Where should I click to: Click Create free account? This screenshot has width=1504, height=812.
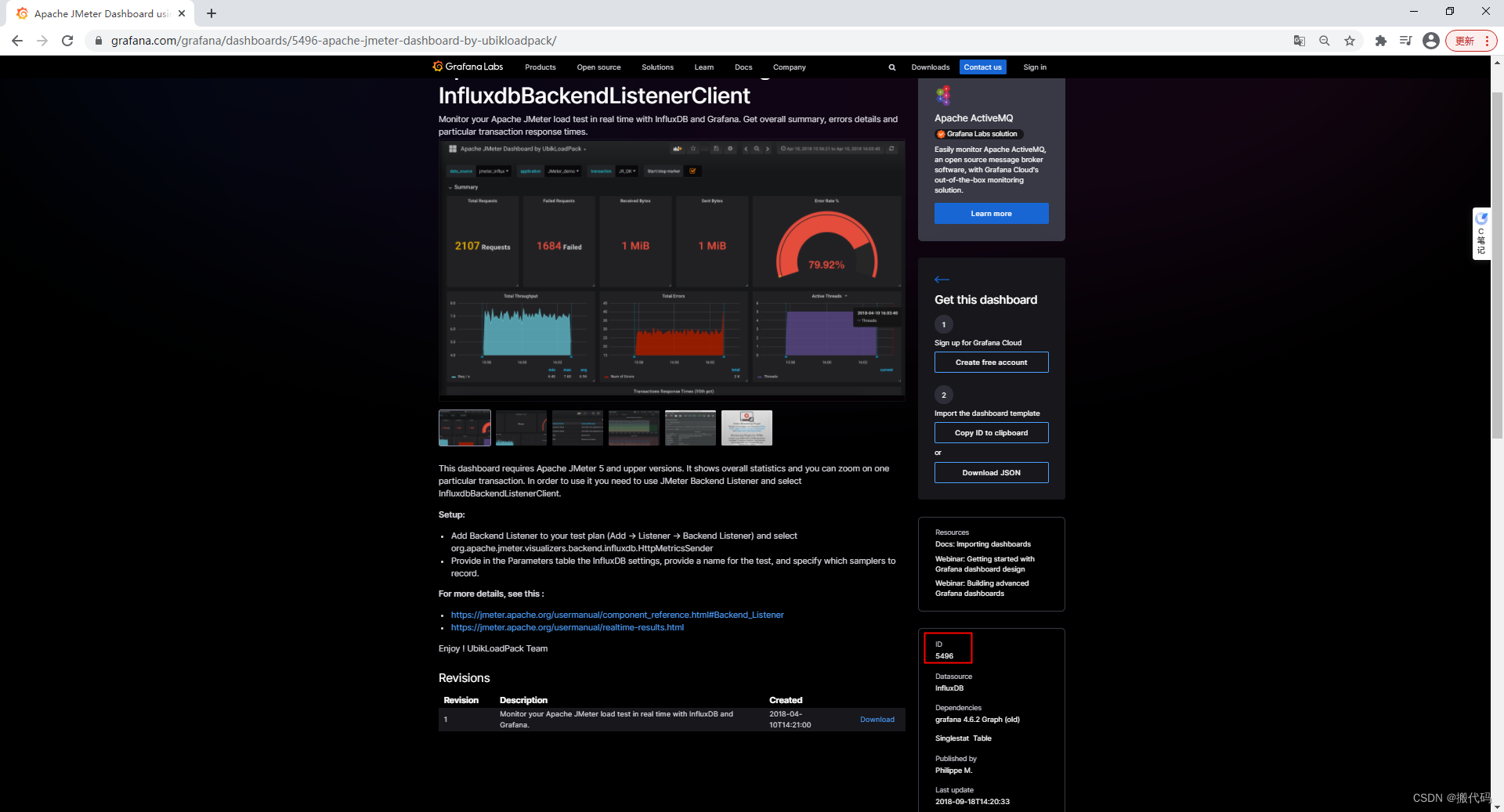pyautogui.click(x=991, y=363)
